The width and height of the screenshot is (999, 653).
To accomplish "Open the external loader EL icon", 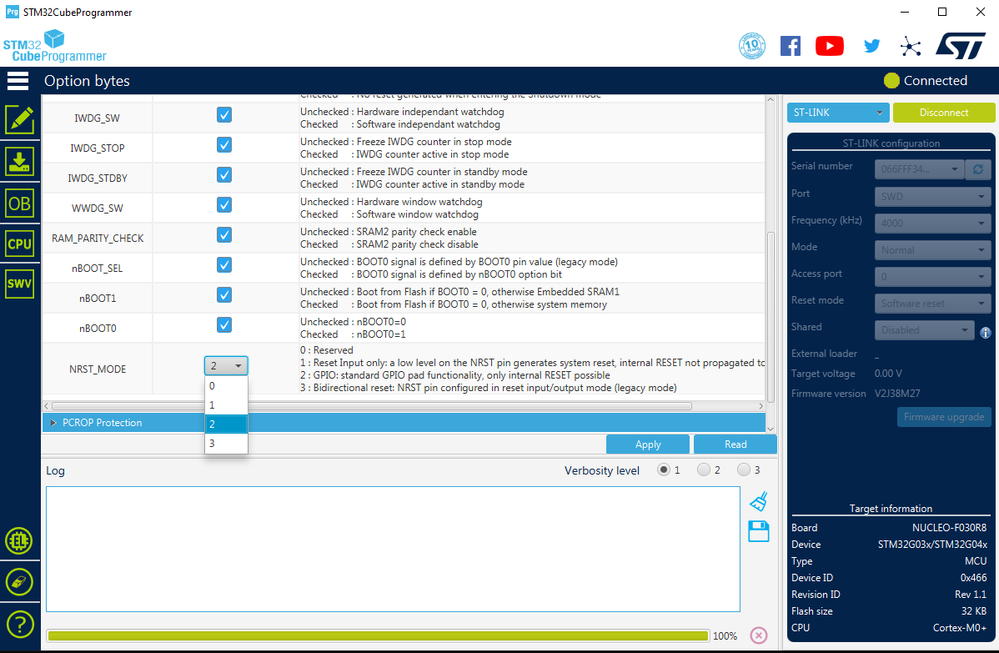I will pos(19,541).
